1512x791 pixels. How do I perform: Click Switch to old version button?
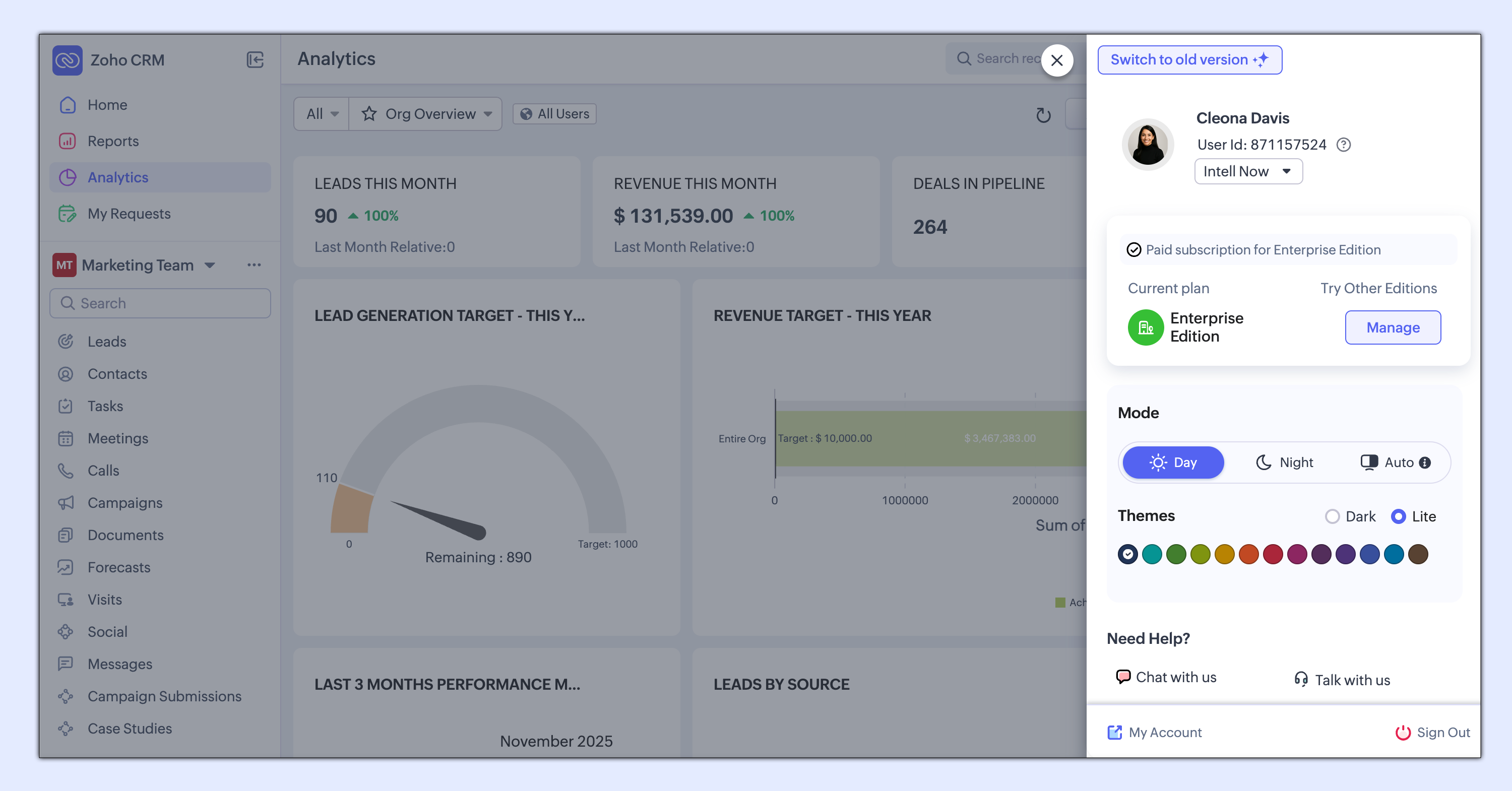tap(1189, 60)
